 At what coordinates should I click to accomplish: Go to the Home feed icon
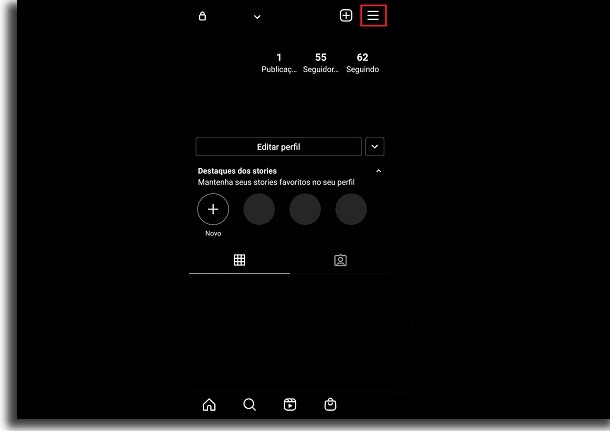(209, 405)
